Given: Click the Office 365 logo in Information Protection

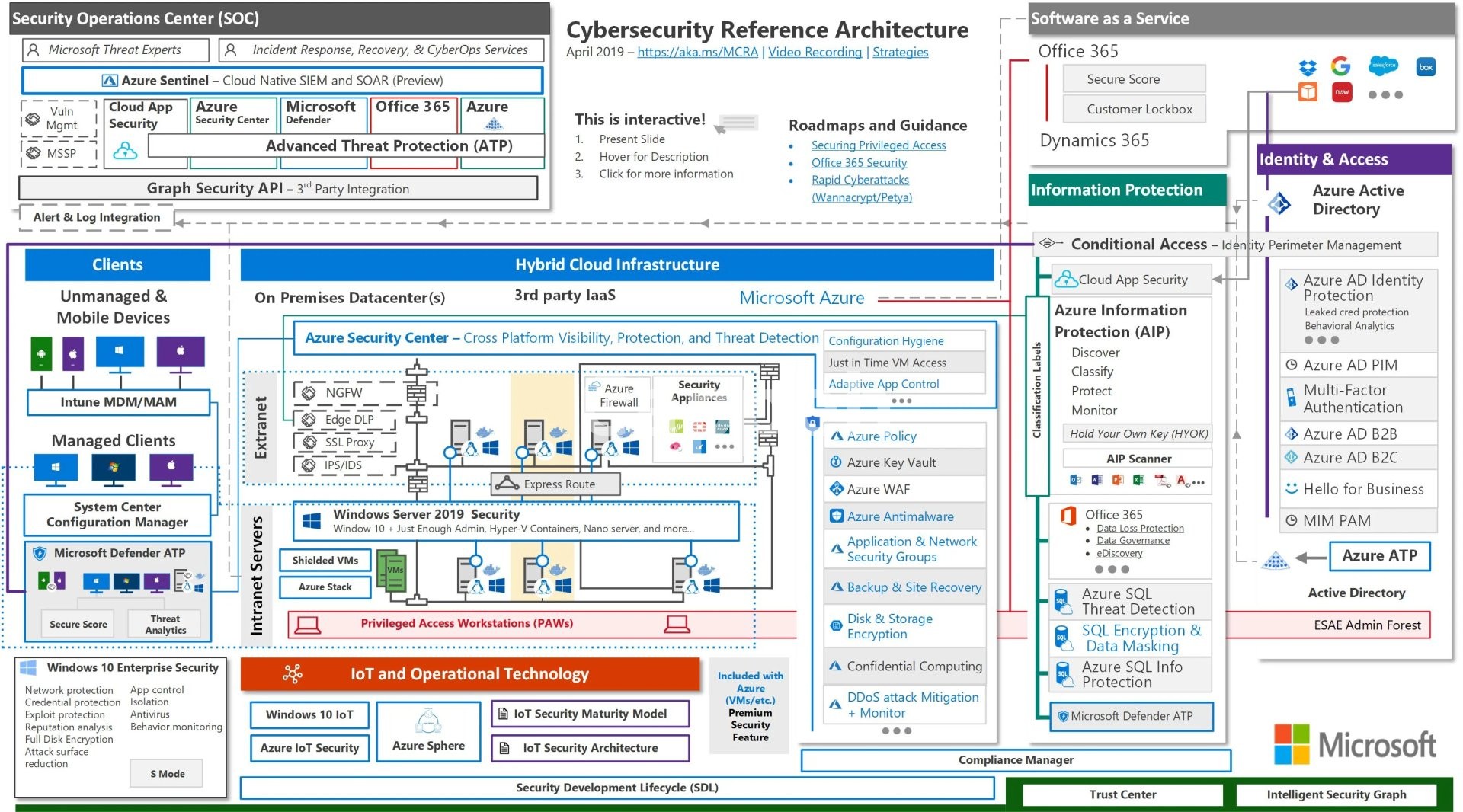Looking at the screenshot, I should point(1068,516).
